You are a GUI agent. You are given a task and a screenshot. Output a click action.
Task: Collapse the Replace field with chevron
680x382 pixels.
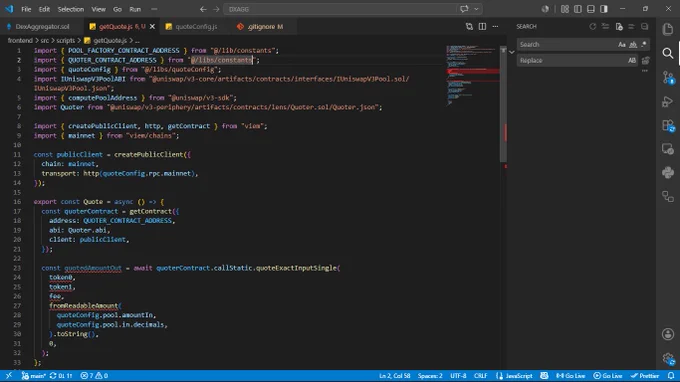tap(512, 52)
